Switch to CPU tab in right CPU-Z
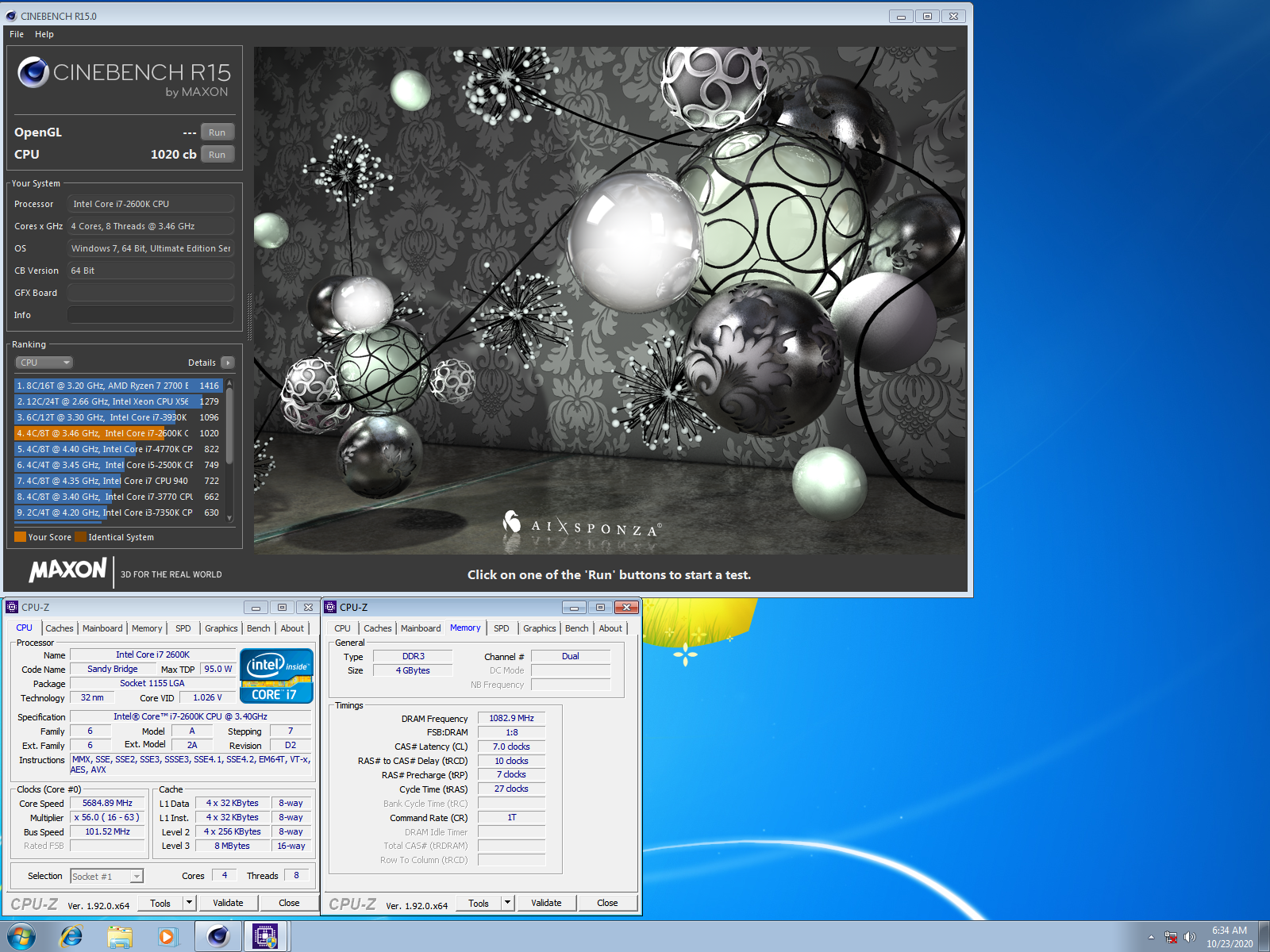This screenshot has height=952, width=1270. [342, 628]
